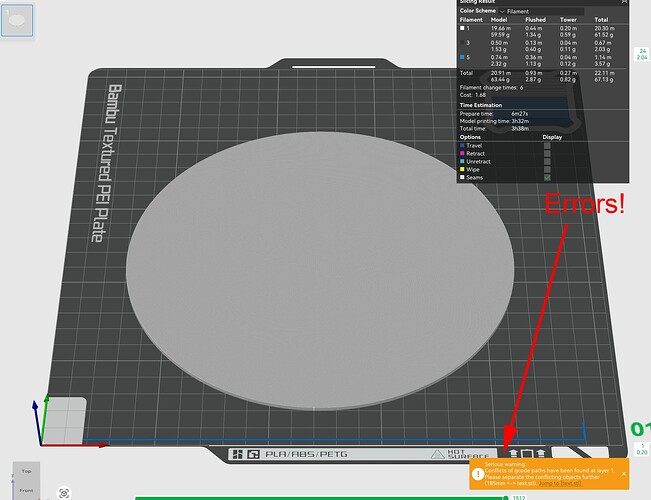651x500 pixels.
Task: Click the Wipe option label
Action: click(x=473, y=169)
